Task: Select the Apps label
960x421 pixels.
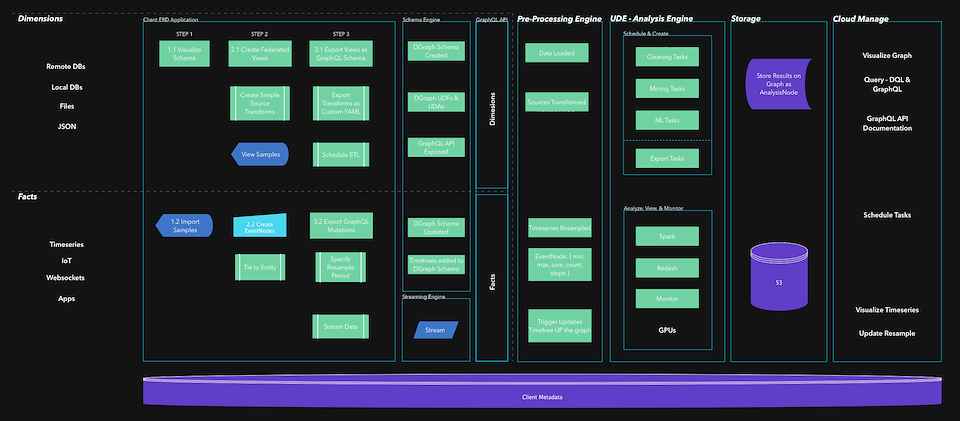Action: 67,299
